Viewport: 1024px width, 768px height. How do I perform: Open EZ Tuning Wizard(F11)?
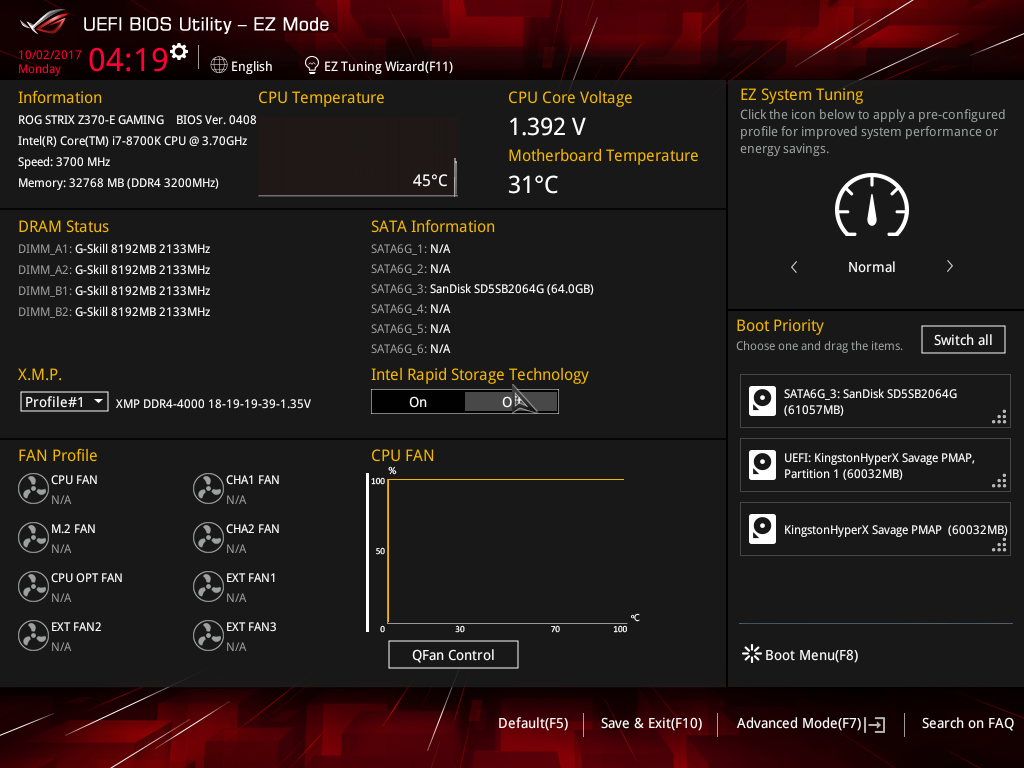[389, 66]
